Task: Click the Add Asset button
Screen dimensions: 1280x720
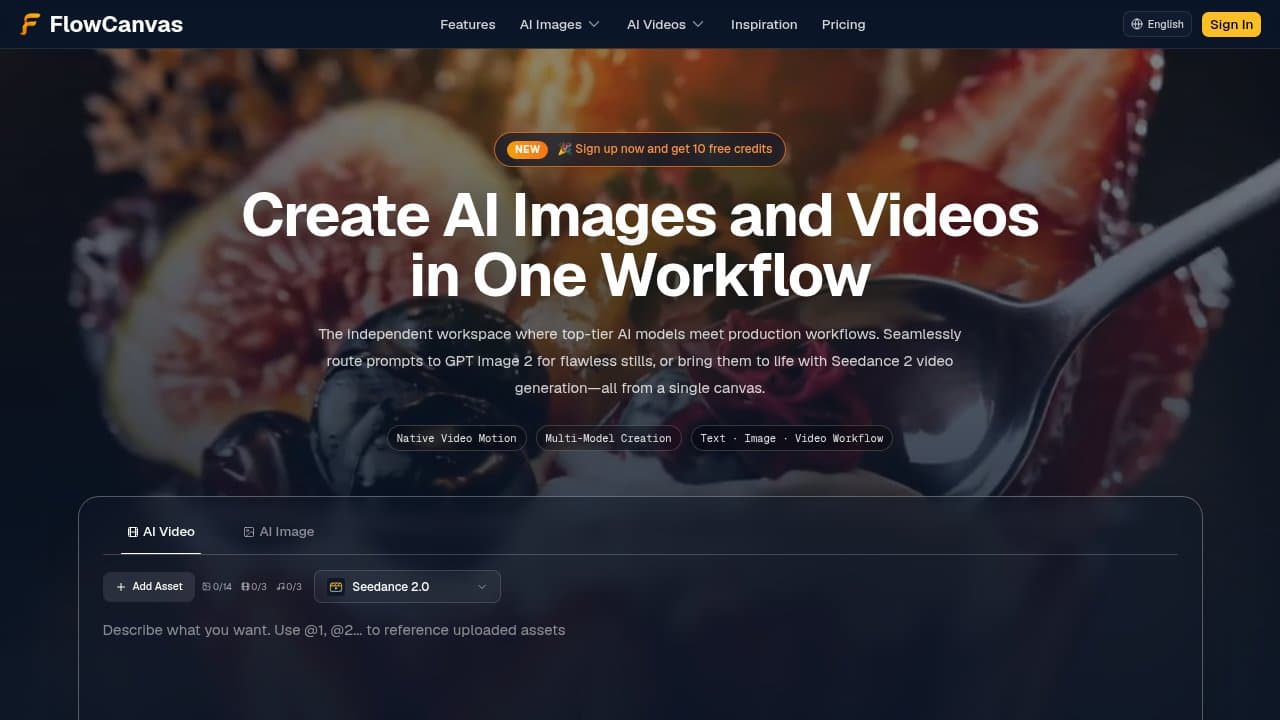Action: [x=149, y=587]
